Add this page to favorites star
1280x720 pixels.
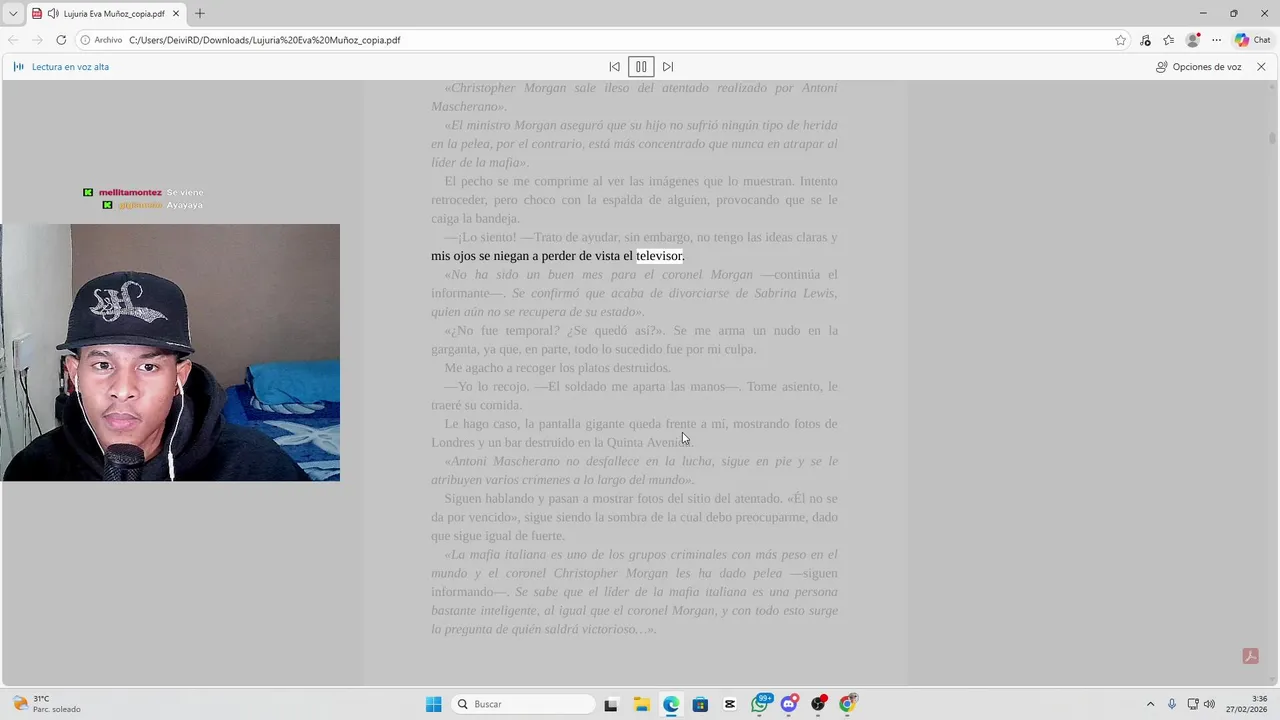pyautogui.click(x=1121, y=40)
